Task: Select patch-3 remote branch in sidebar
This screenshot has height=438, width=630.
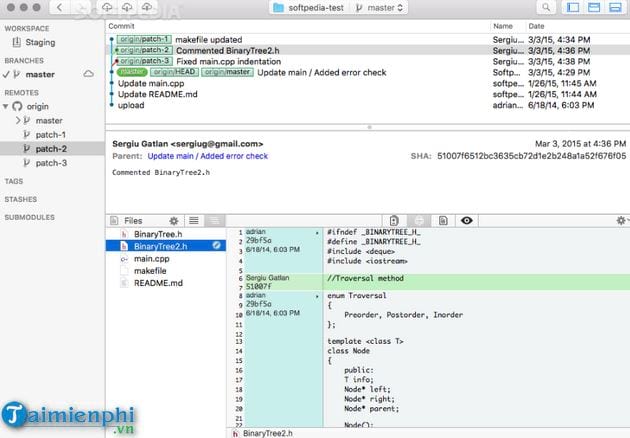Action: pos(51,162)
